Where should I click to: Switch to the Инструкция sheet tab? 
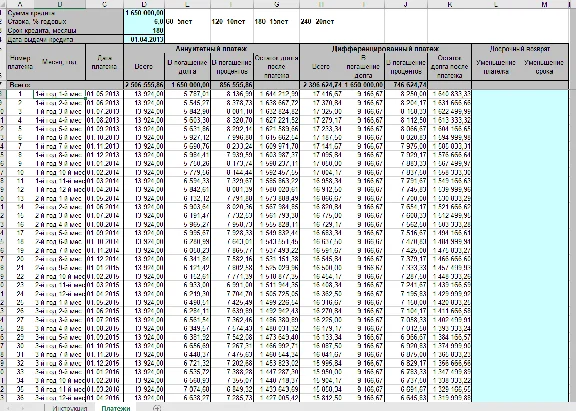point(70,408)
